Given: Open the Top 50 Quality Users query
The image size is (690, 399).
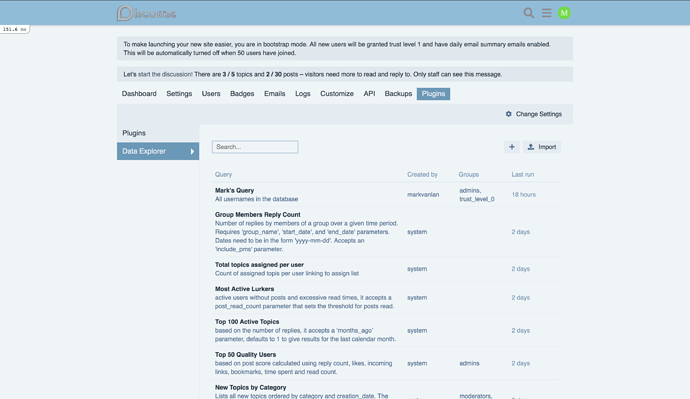Looking at the screenshot, I should (x=246, y=355).
